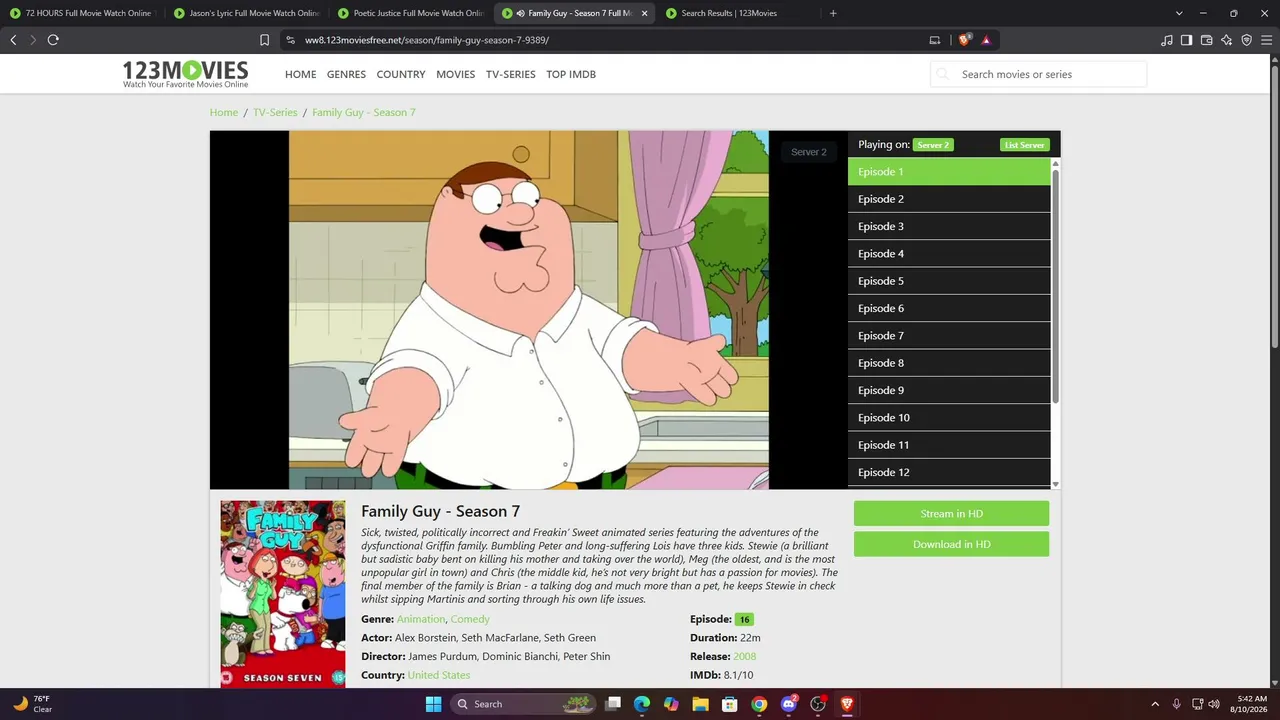The image size is (1280, 720).
Task: Click the Family Guy Season Seven poster
Action: coord(283,594)
